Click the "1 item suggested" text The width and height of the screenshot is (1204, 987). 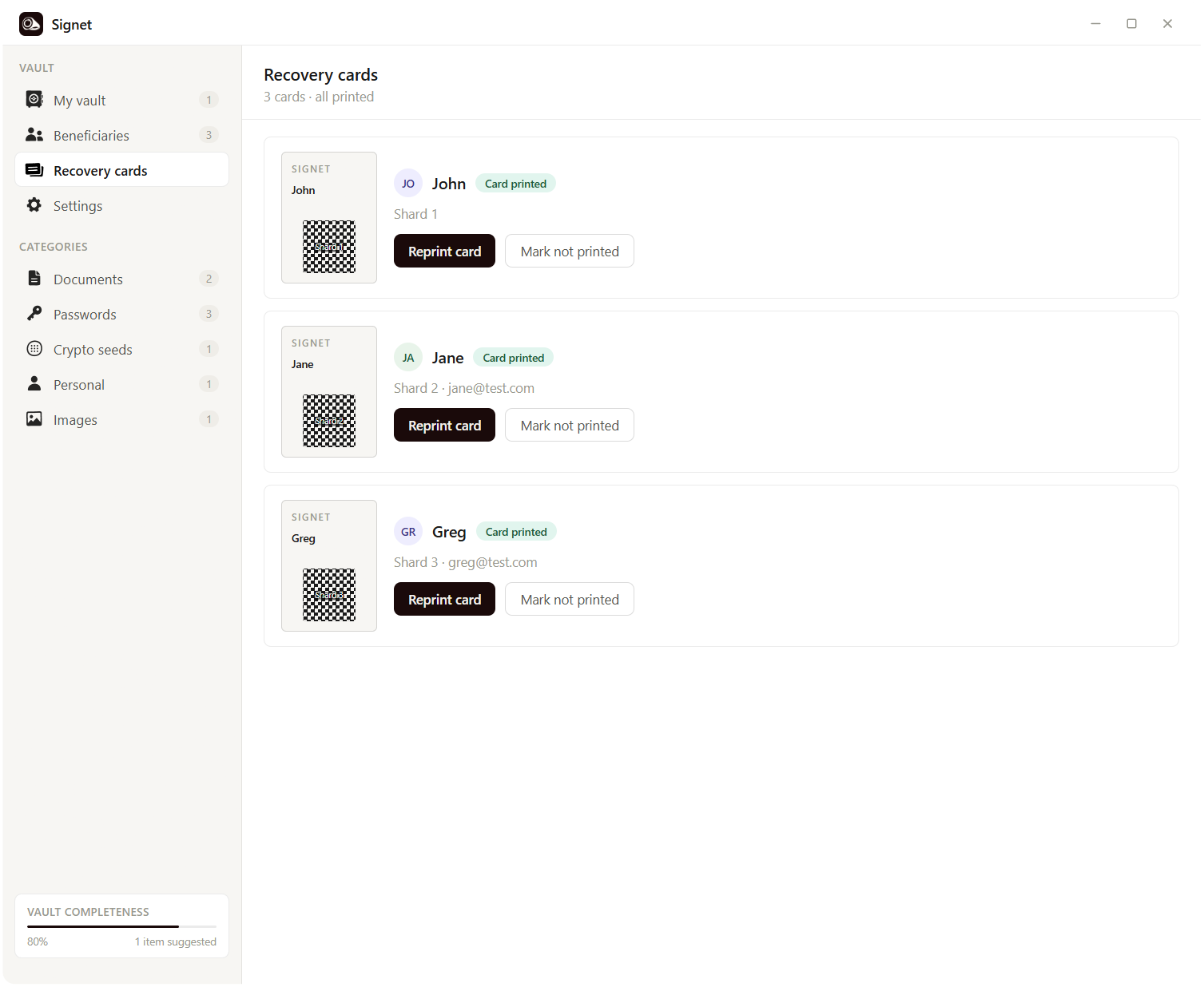point(176,941)
